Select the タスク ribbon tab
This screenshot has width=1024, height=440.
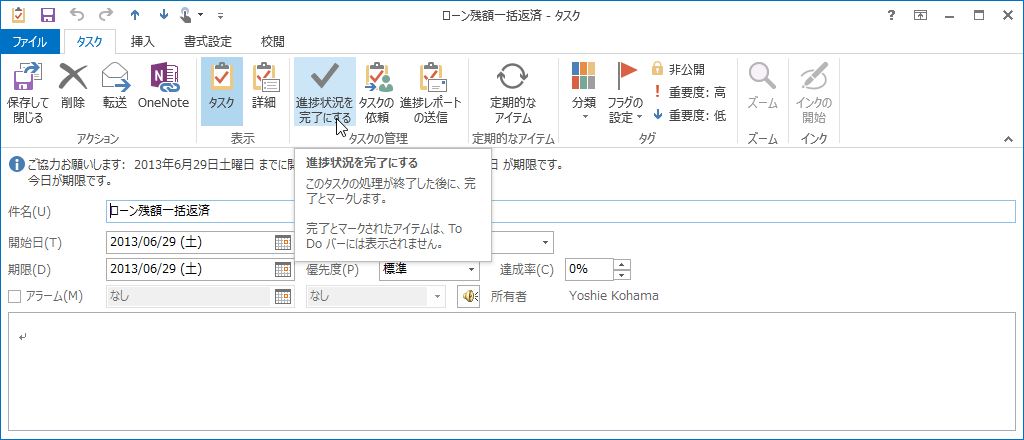(x=89, y=42)
